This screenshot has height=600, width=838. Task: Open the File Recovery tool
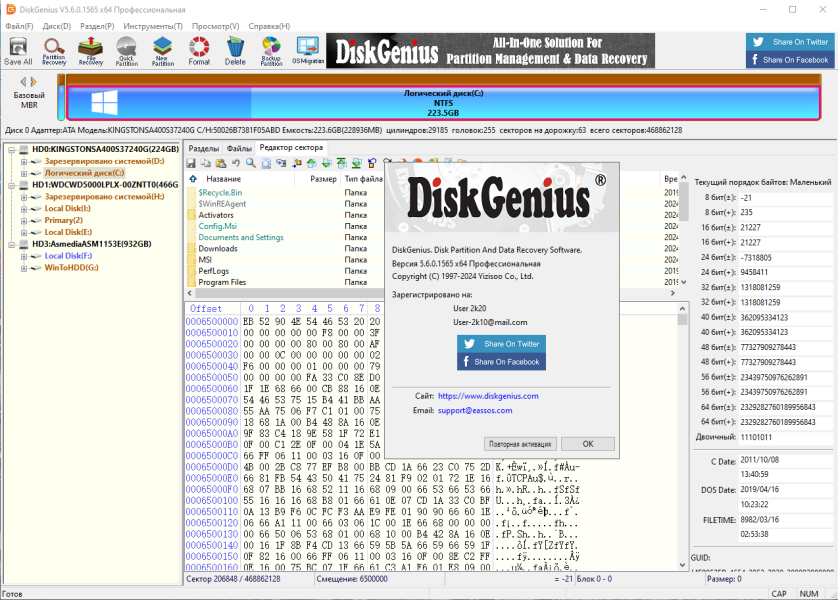pos(90,52)
